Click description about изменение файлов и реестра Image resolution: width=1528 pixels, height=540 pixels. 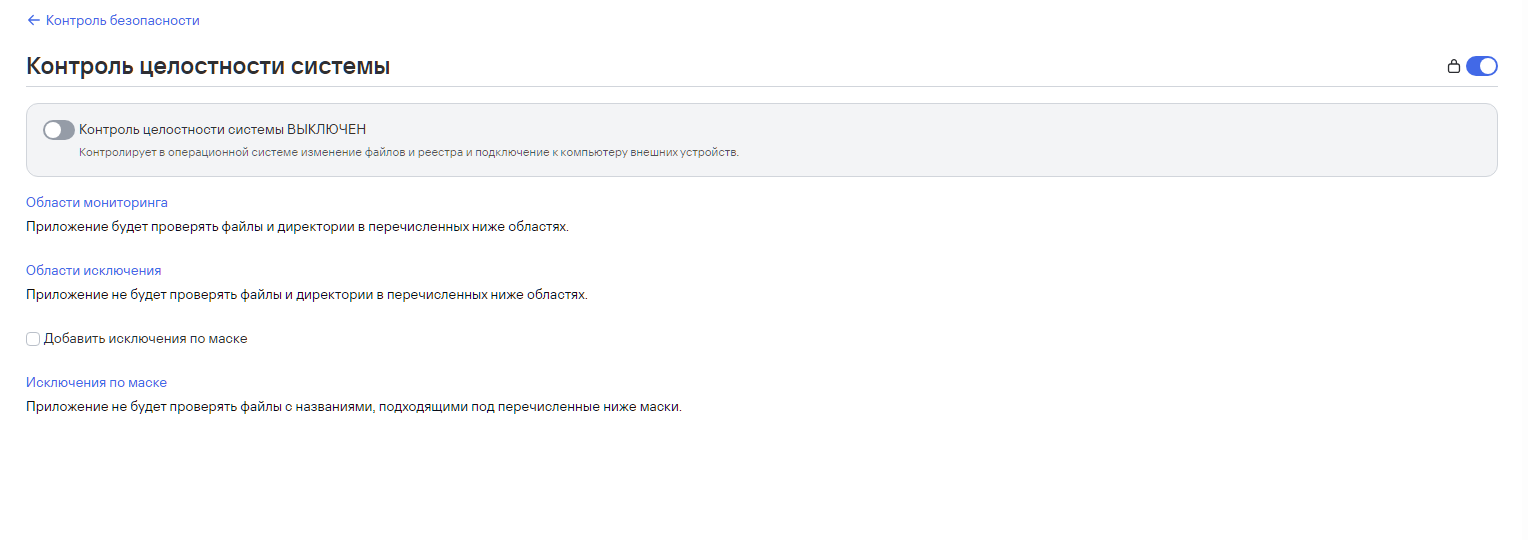(x=409, y=153)
